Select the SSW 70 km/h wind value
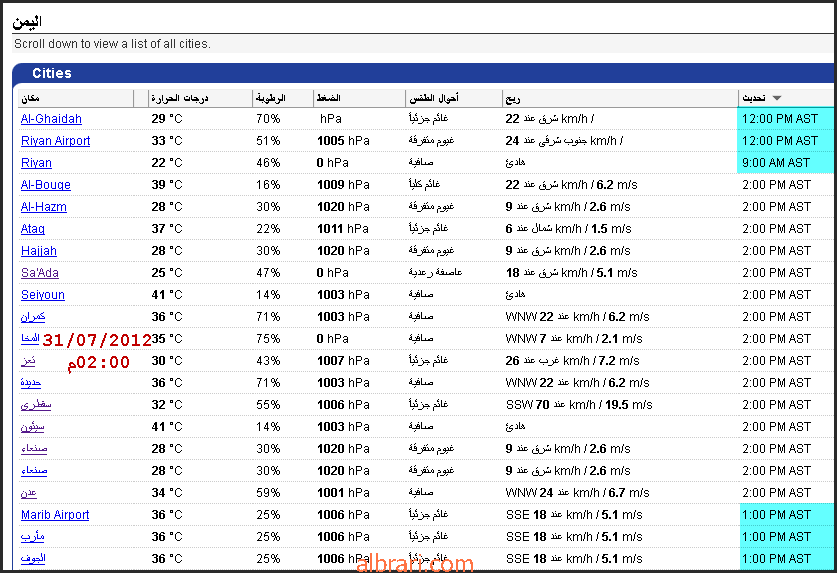The image size is (837, 573). (579, 404)
